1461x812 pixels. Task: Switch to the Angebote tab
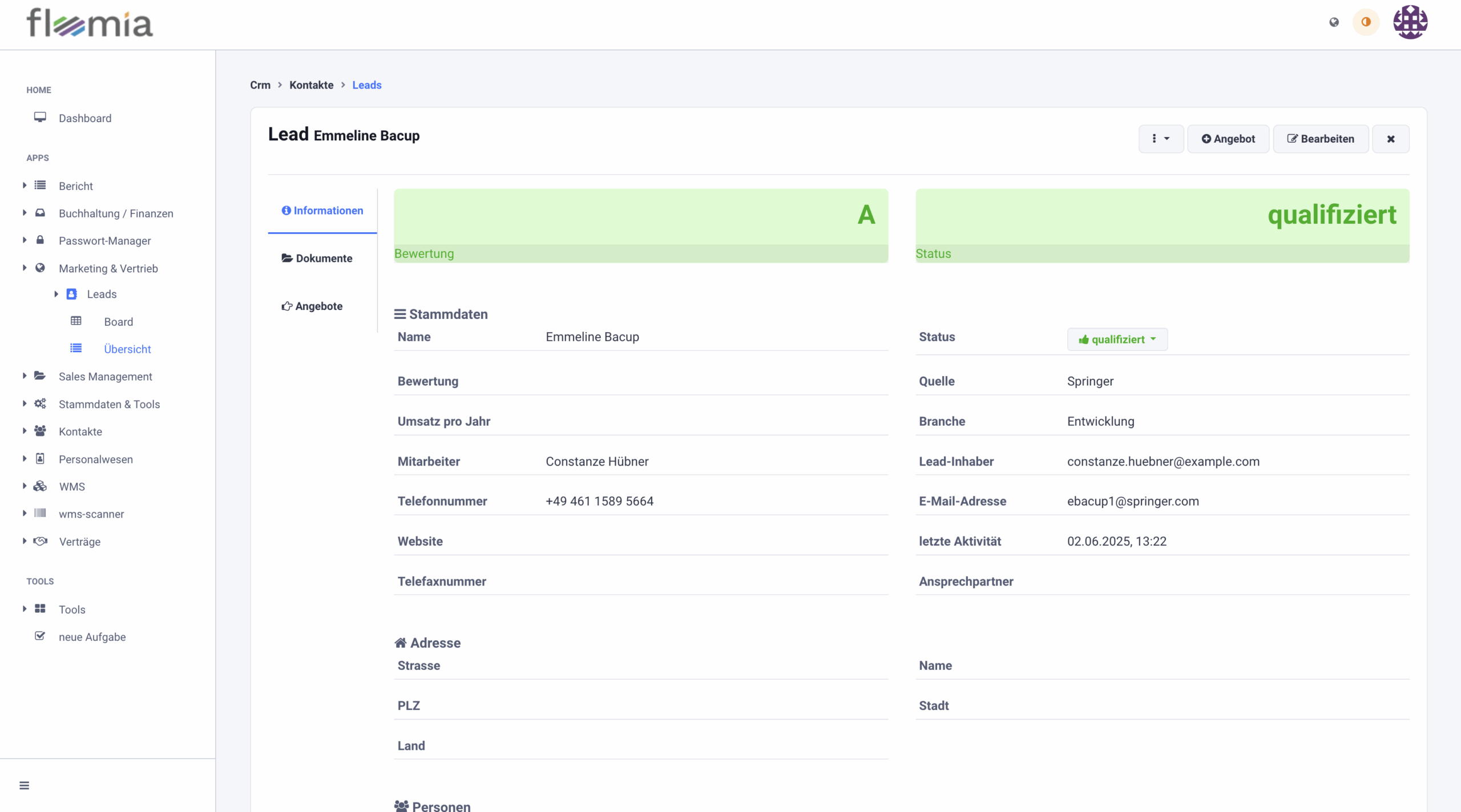(x=312, y=306)
